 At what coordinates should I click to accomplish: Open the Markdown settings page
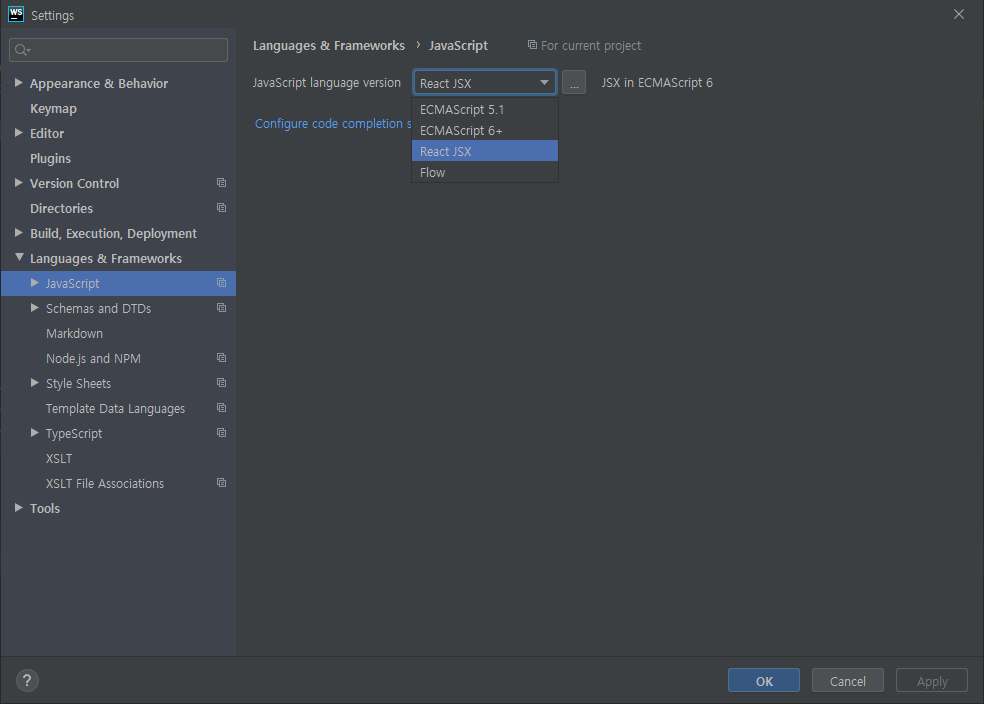(74, 333)
